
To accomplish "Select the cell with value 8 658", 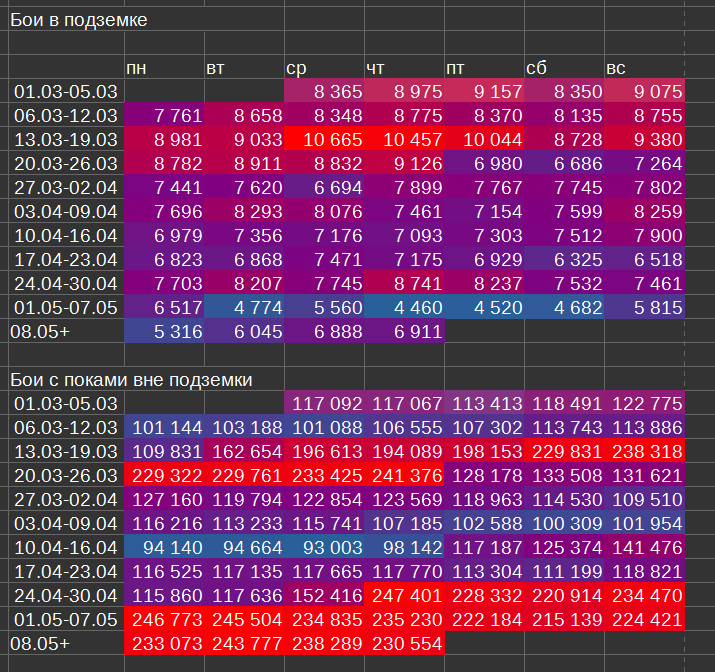I will [244, 115].
